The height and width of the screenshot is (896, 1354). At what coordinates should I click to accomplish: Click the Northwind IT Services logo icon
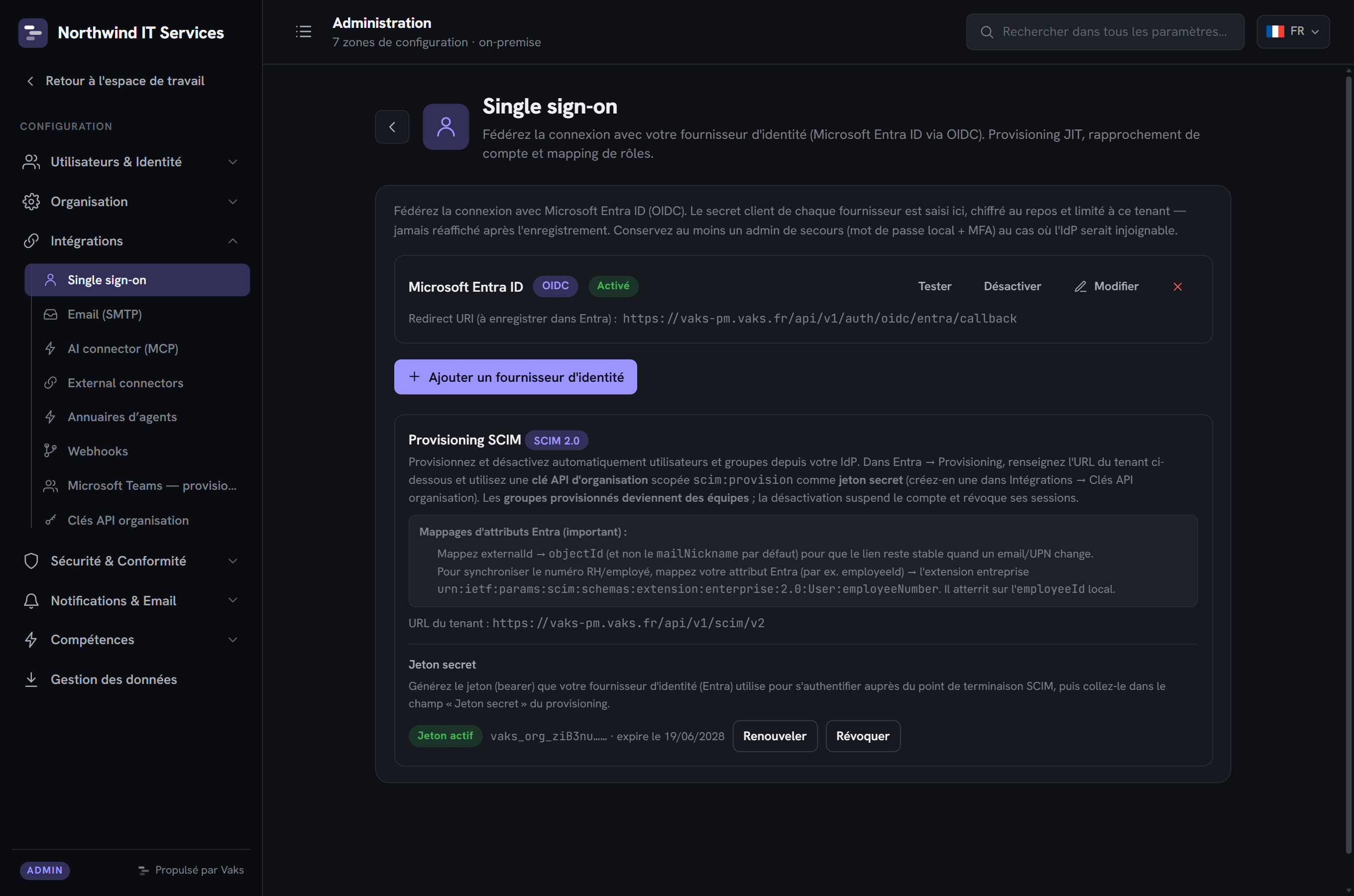pyautogui.click(x=32, y=32)
